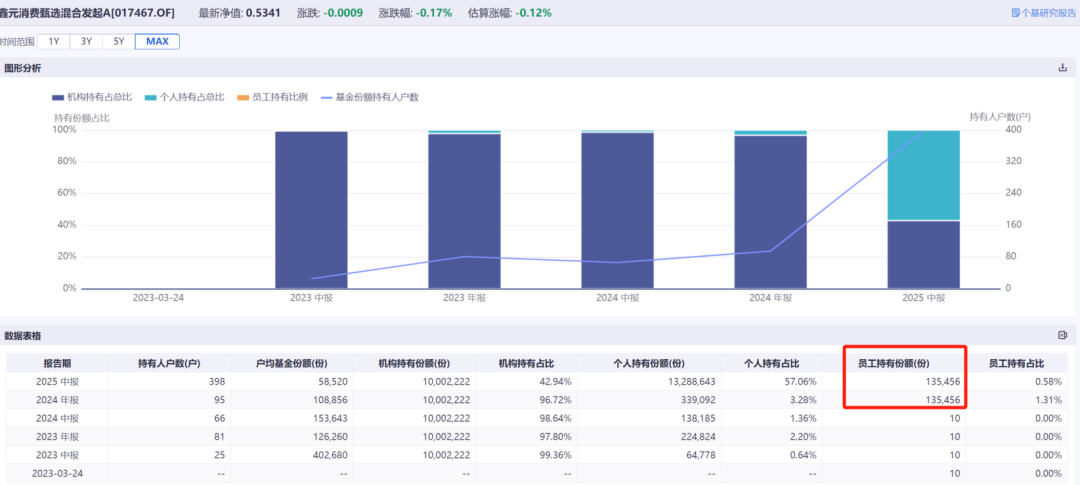
Task: Click the 2023 中报 chart bar
Action: click(311, 210)
